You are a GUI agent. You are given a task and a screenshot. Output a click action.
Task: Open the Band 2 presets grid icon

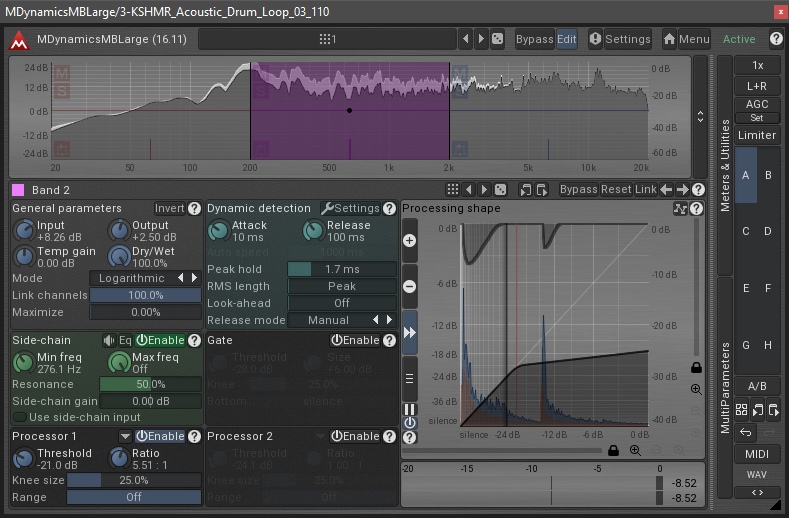coord(452,190)
